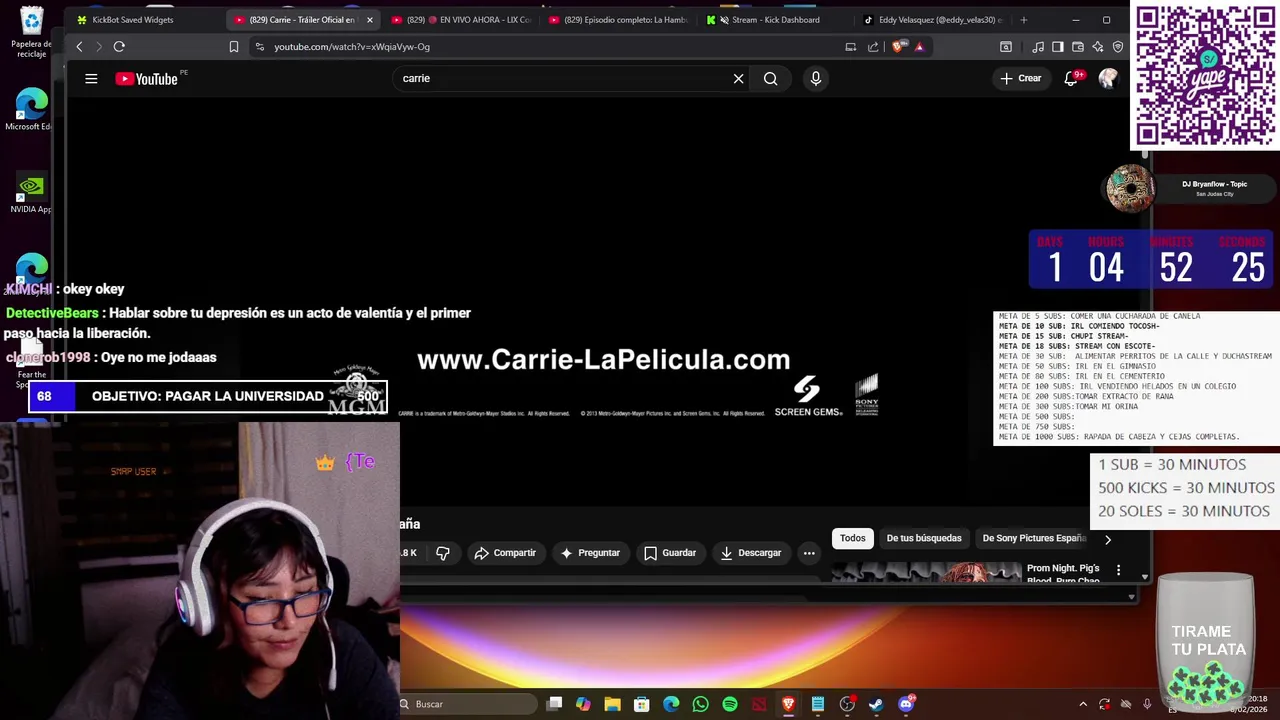Open Brave VPN shield icon

coord(1118,47)
